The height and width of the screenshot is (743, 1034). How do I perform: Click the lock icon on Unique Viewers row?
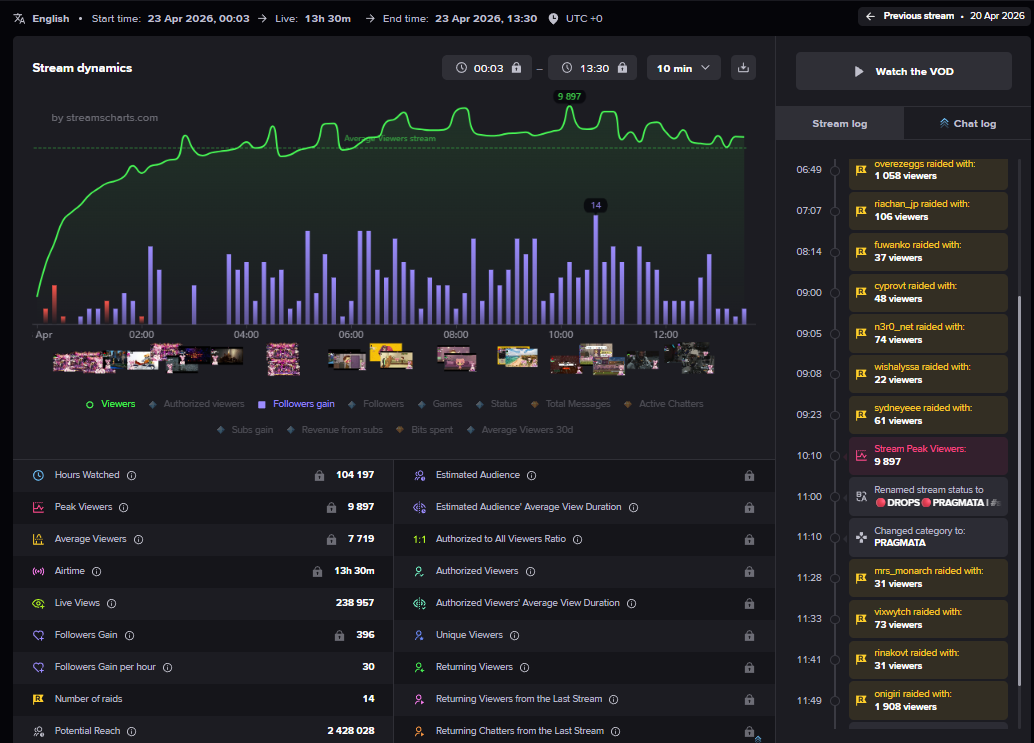(749, 636)
